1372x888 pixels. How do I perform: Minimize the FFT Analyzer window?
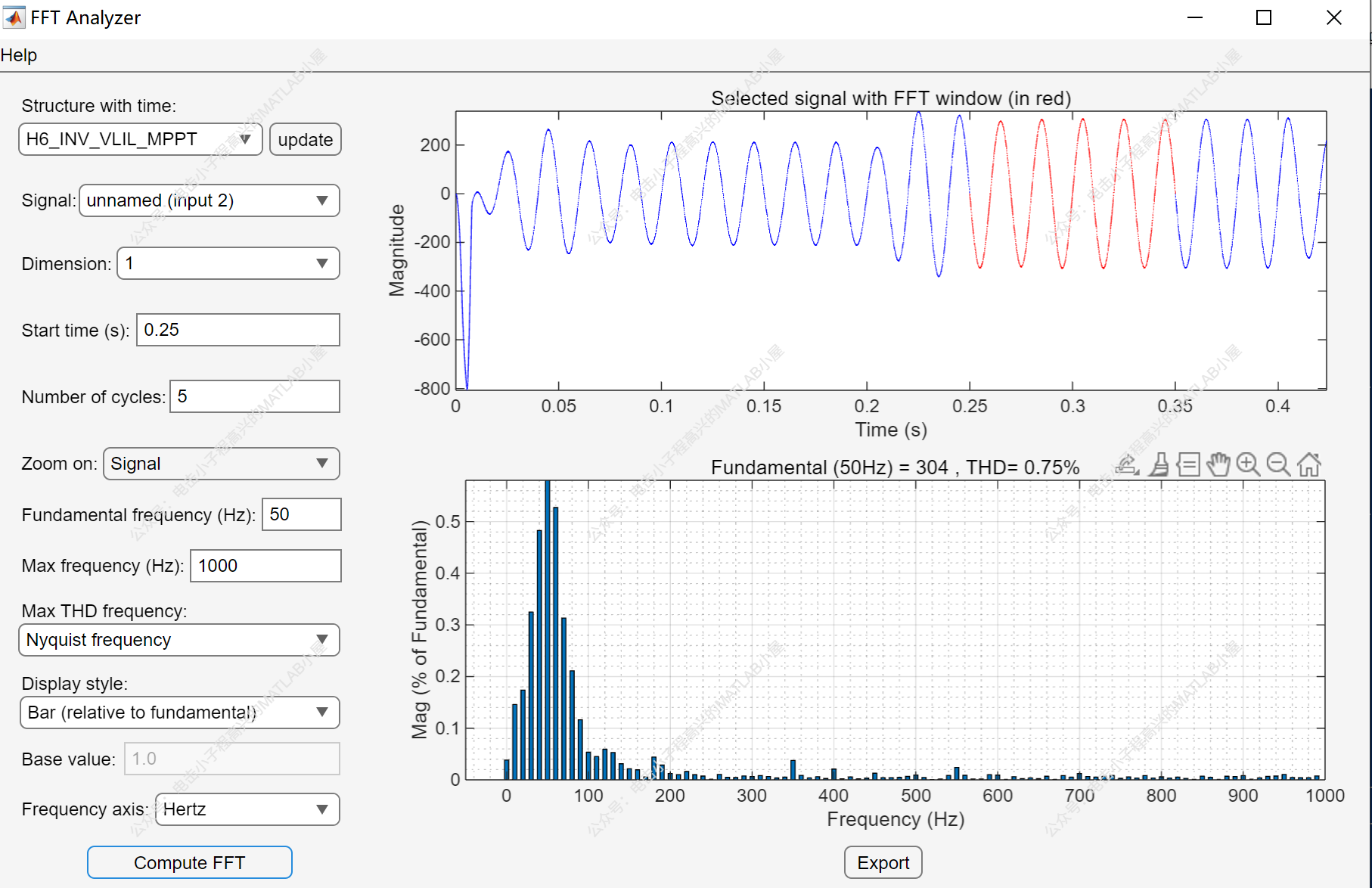(x=1195, y=17)
